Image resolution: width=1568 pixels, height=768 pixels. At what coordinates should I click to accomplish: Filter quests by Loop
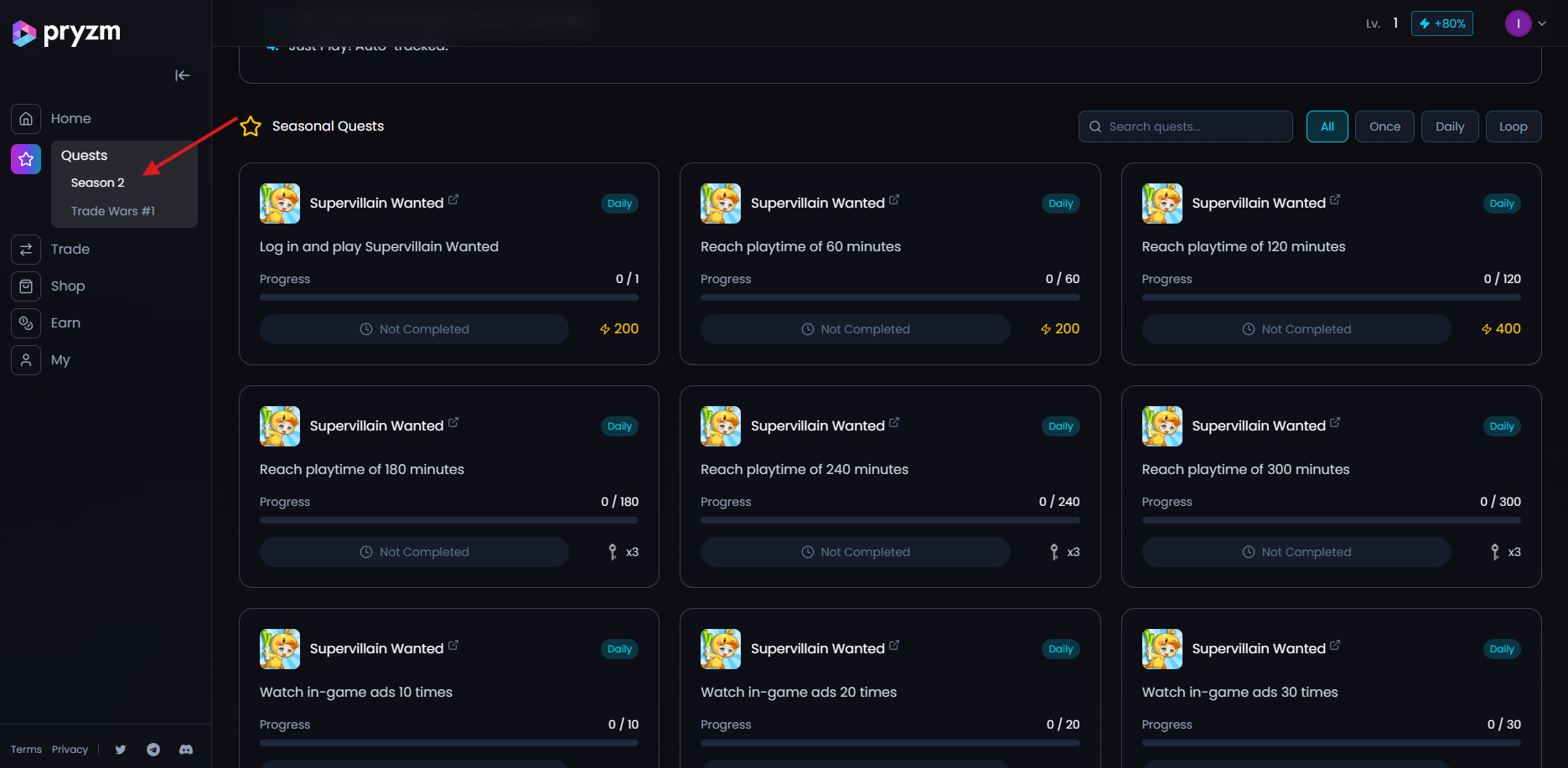coord(1513,126)
